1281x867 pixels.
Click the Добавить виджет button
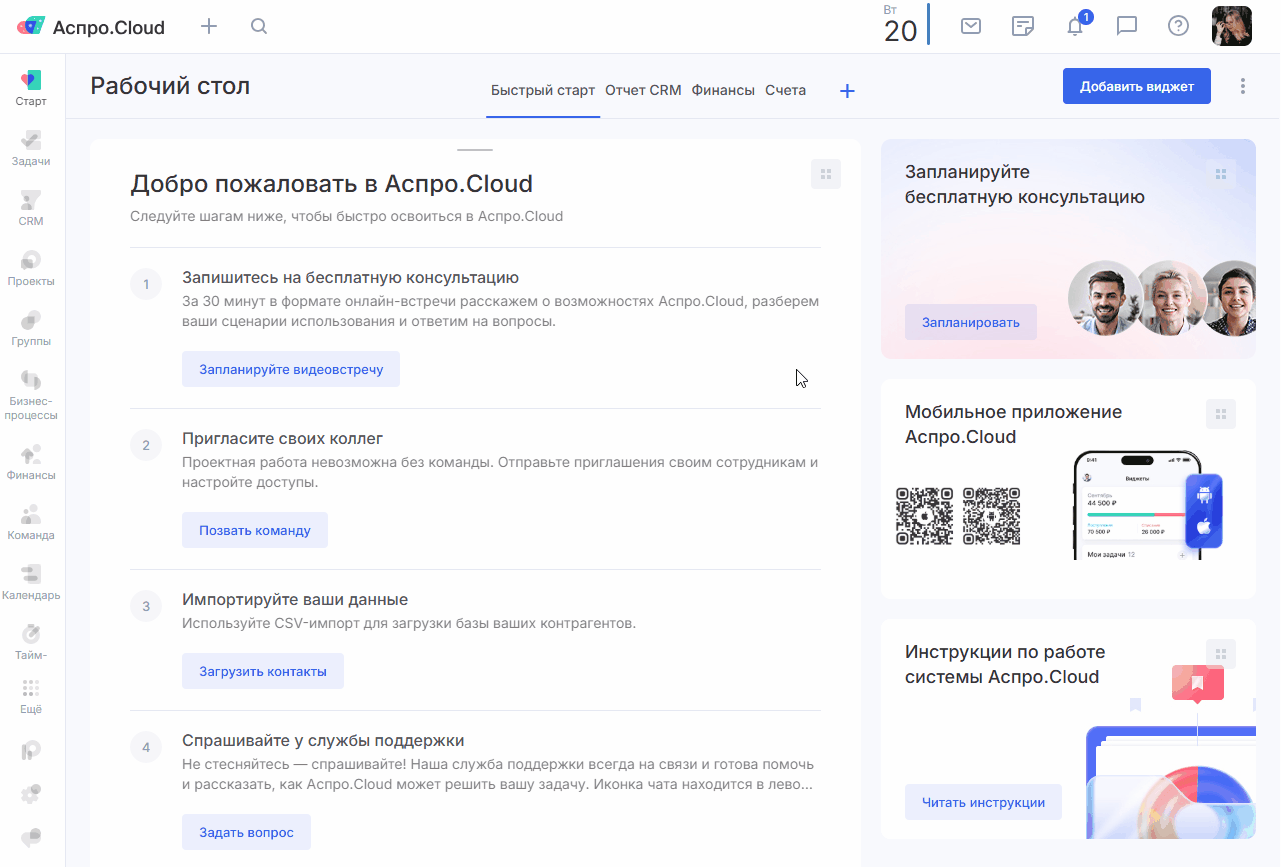(x=1136, y=86)
